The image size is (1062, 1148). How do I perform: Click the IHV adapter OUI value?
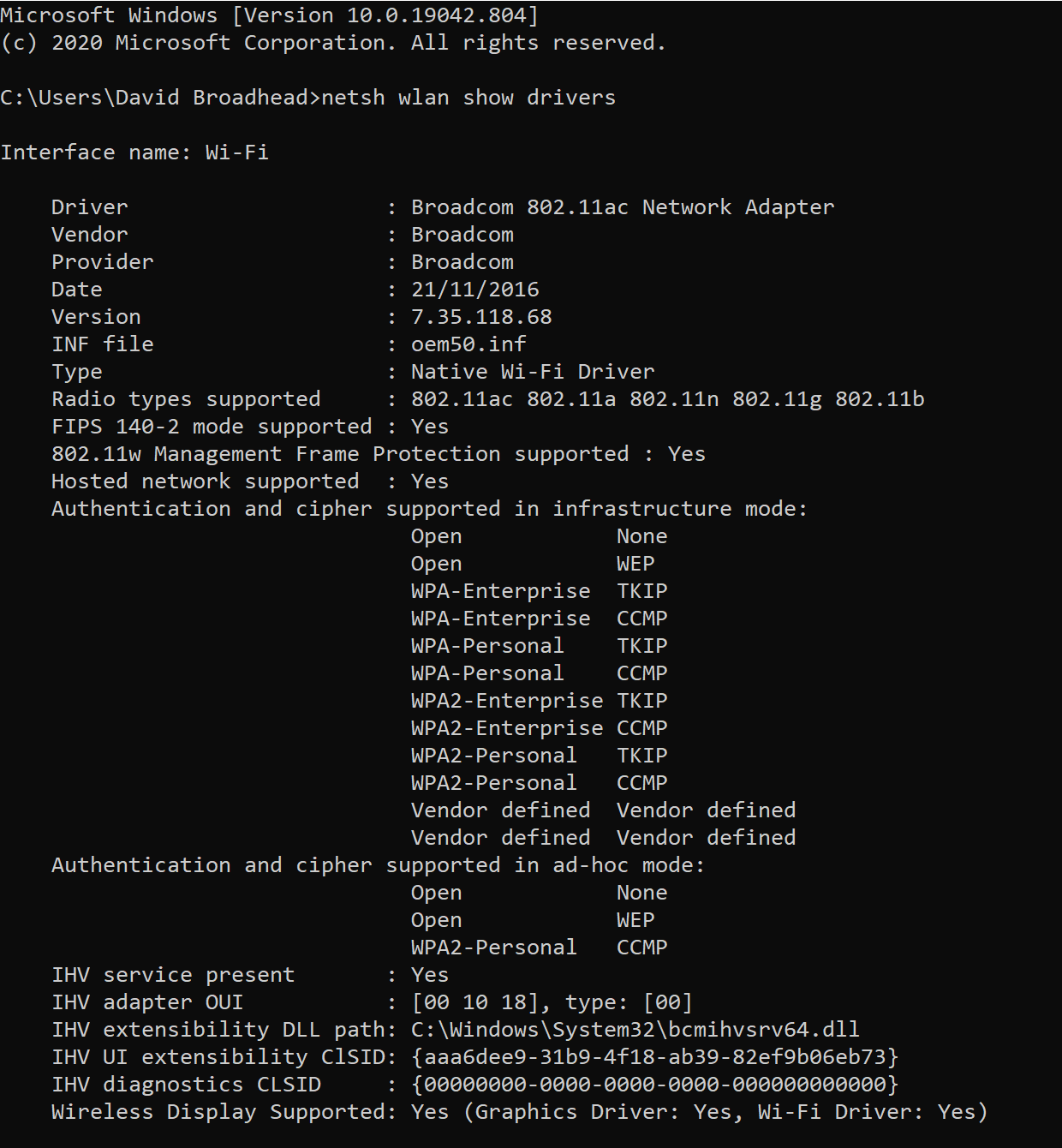(x=552, y=1002)
